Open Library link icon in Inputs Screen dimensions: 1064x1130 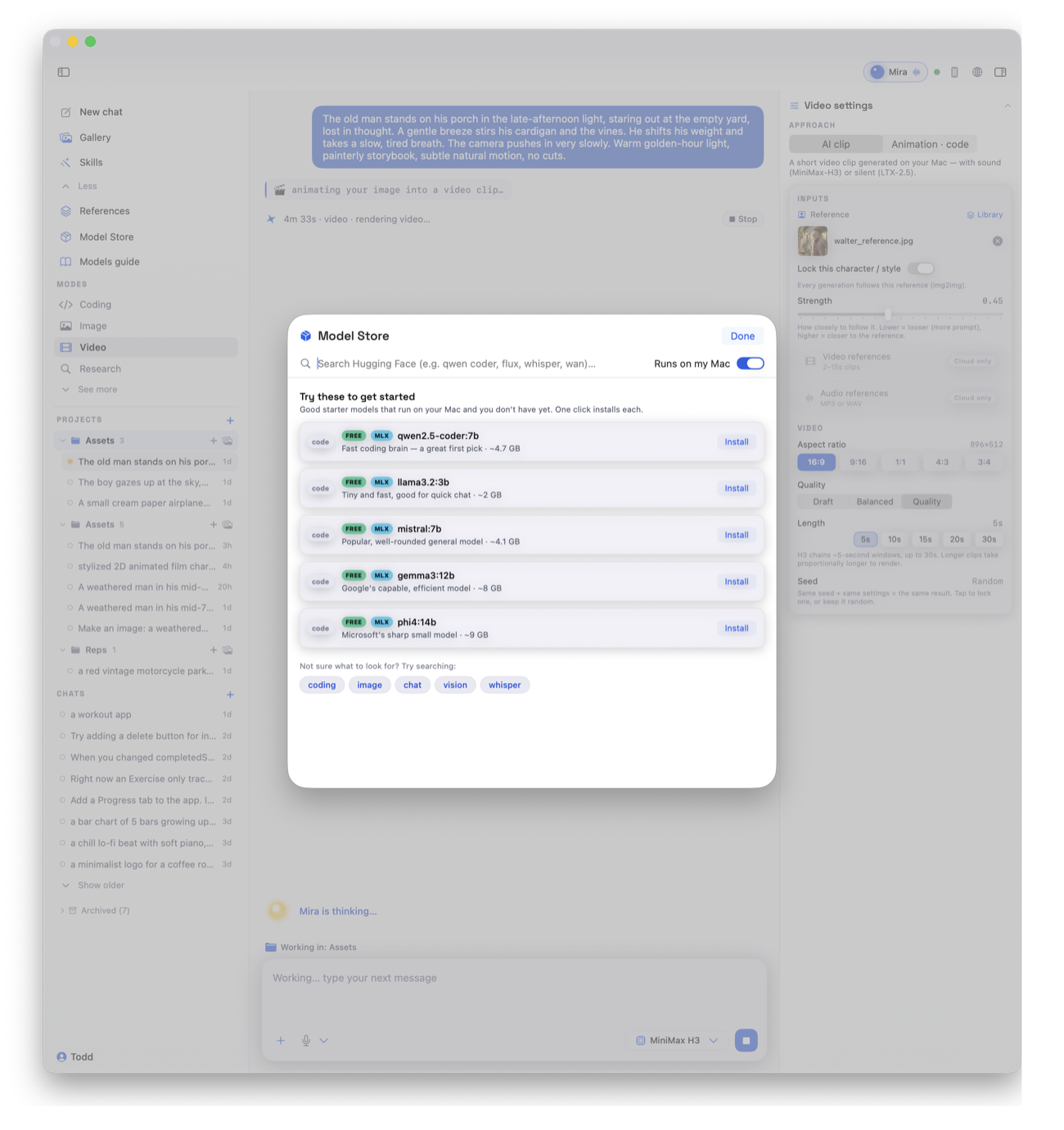tap(971, 215)
